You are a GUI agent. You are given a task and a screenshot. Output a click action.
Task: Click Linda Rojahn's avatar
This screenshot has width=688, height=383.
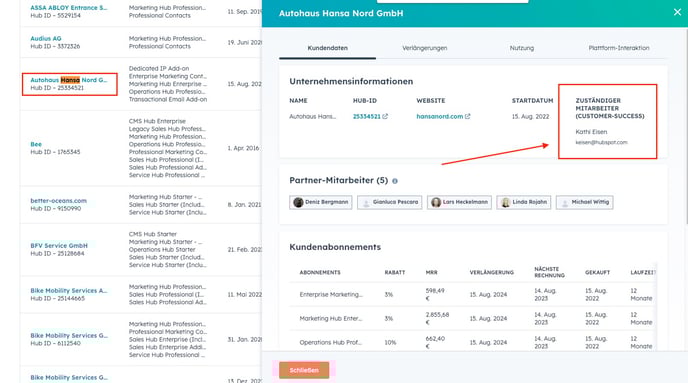[505, 202]
